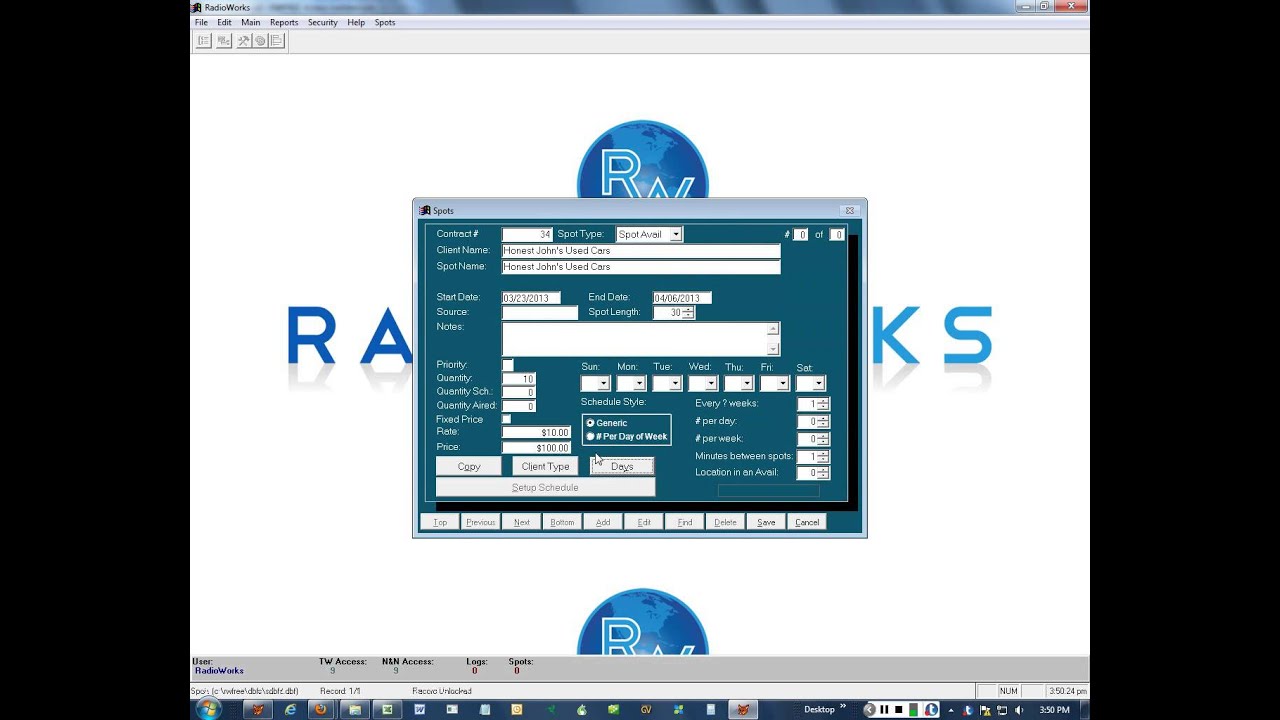Viewport: 1280px width, 720px height.
Task: Click the Contract # field
Action: pyautogui.click(x=527, y=235)
